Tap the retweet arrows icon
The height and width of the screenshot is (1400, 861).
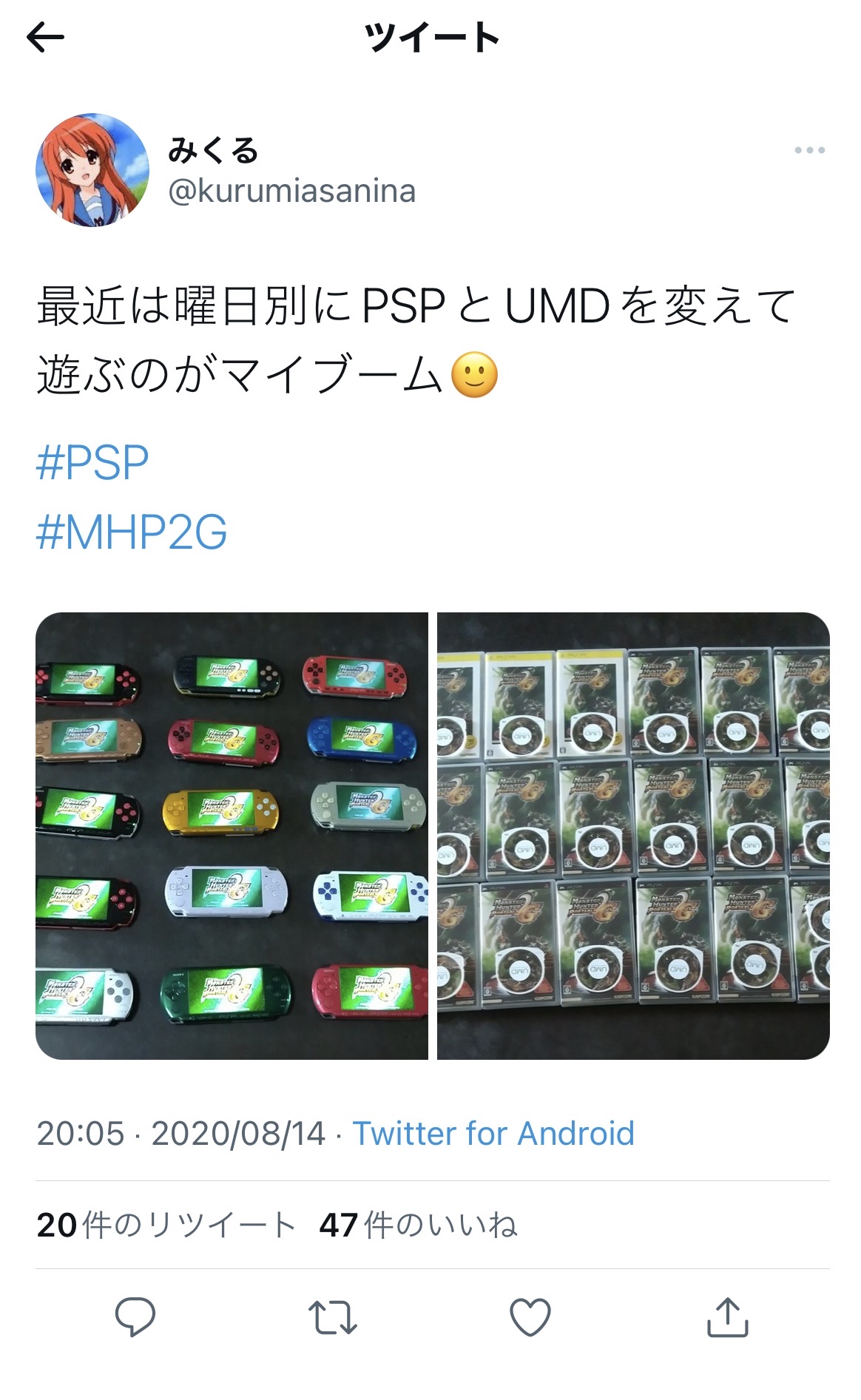point(333,1317)
